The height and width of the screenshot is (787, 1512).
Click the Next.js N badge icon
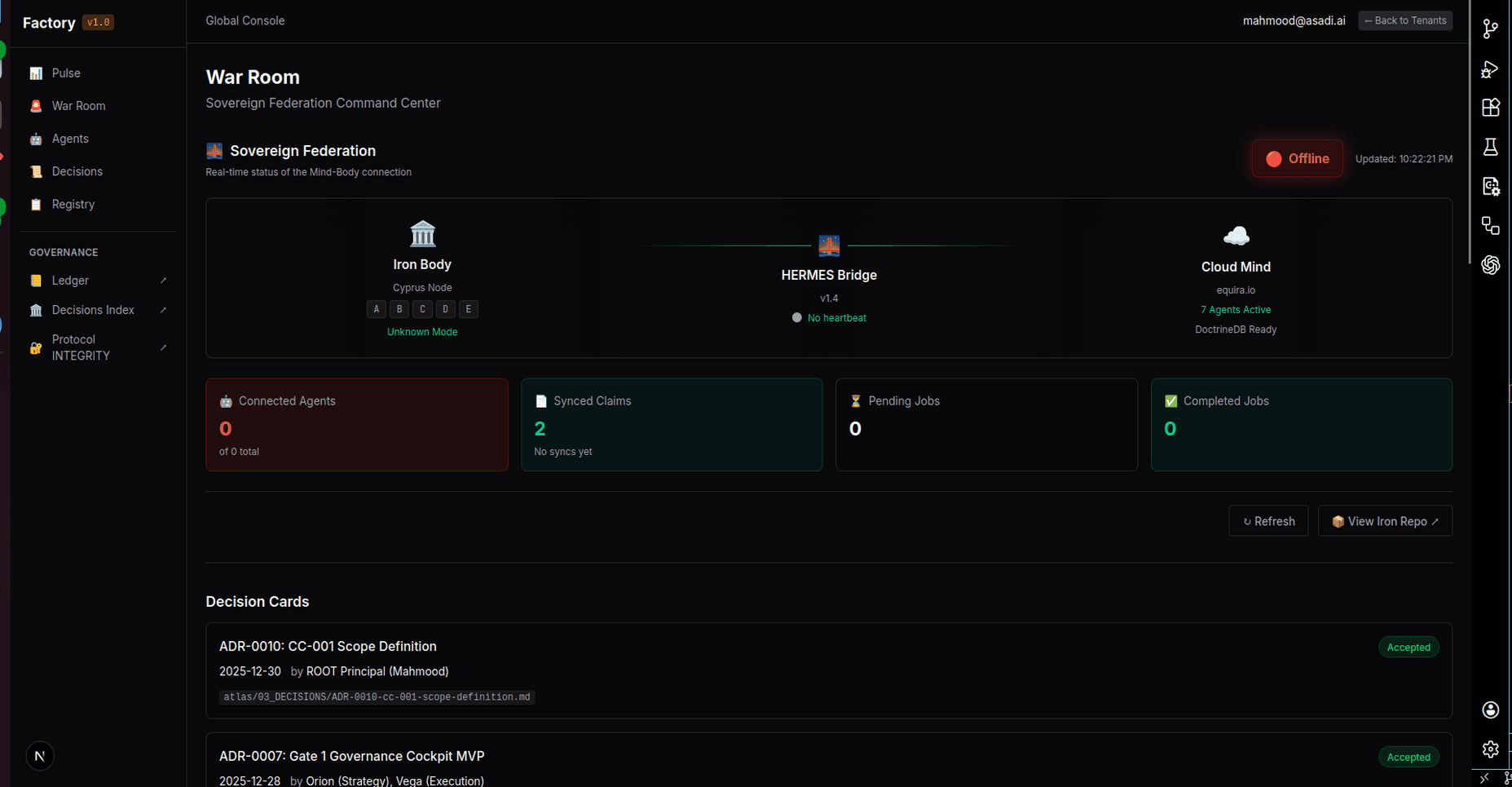40,756
